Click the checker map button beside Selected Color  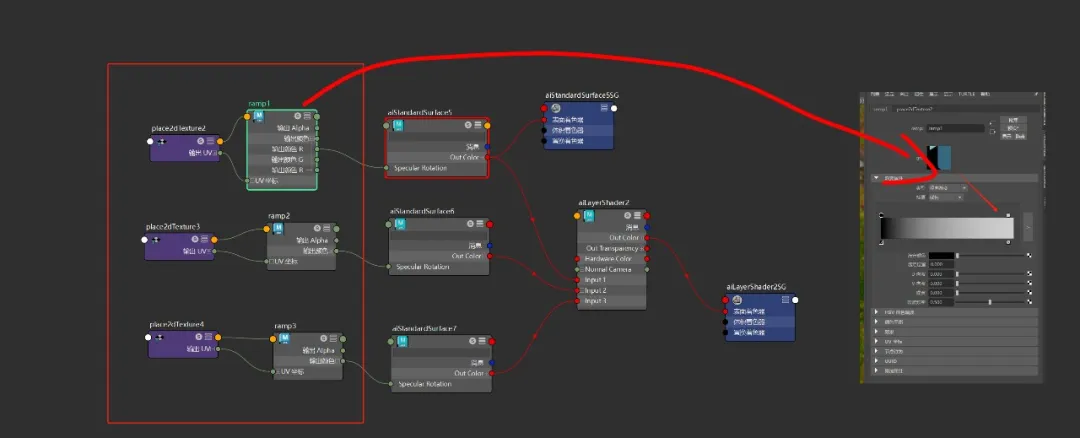tap(1029, 255)
